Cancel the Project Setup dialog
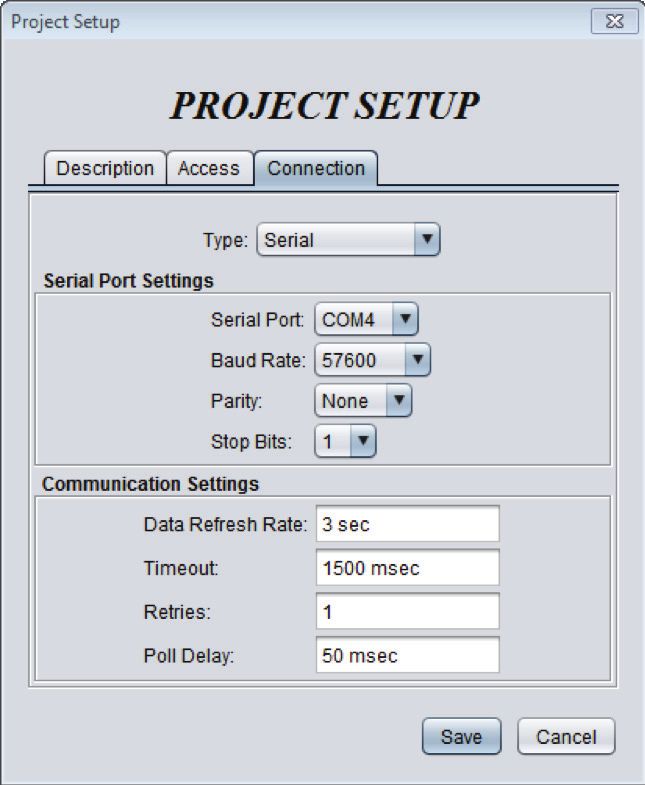This screenshot has height=785, width=645. (x=566, y=736)
